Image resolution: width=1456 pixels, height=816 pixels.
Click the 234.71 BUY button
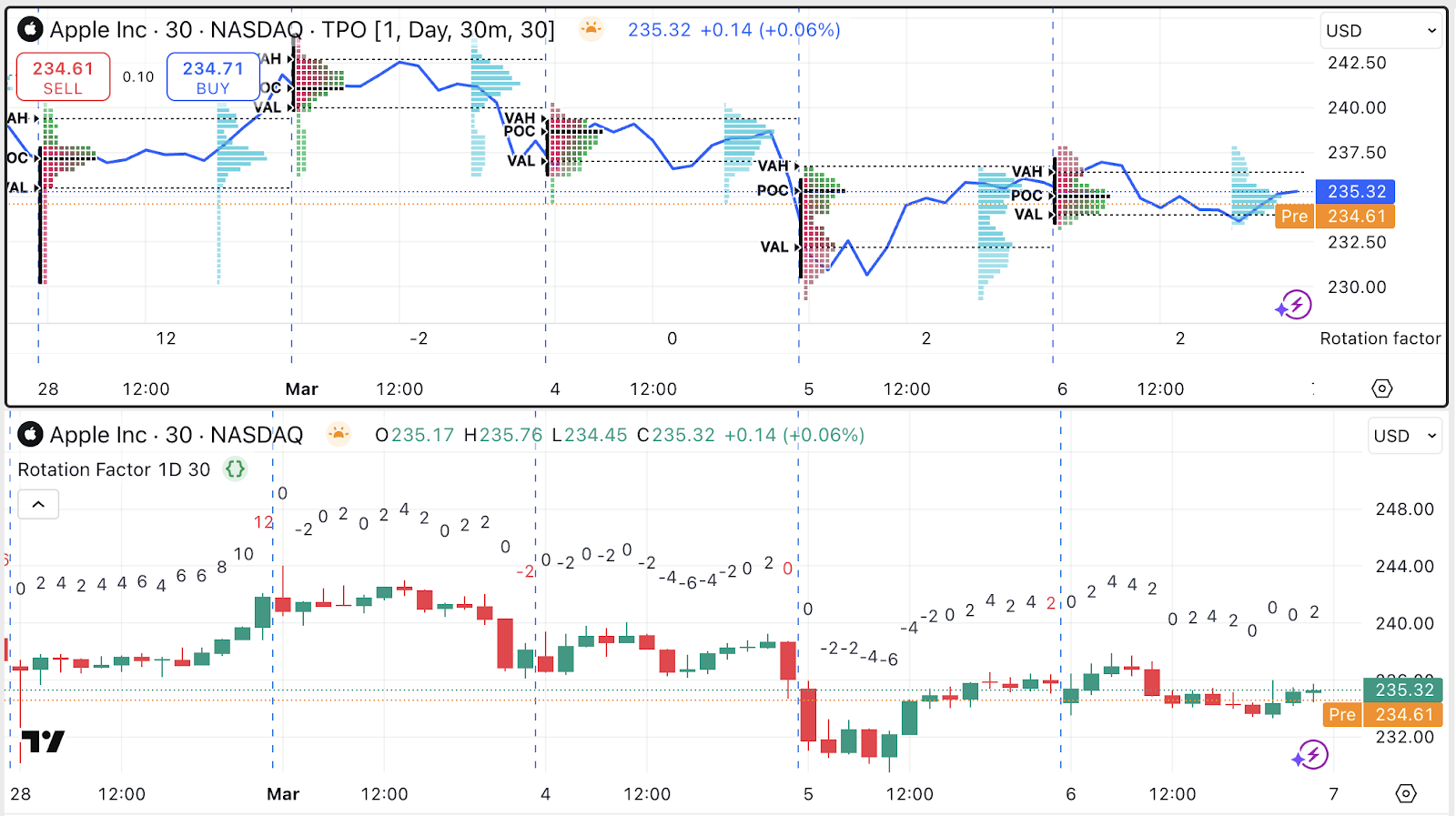[213, 77]
